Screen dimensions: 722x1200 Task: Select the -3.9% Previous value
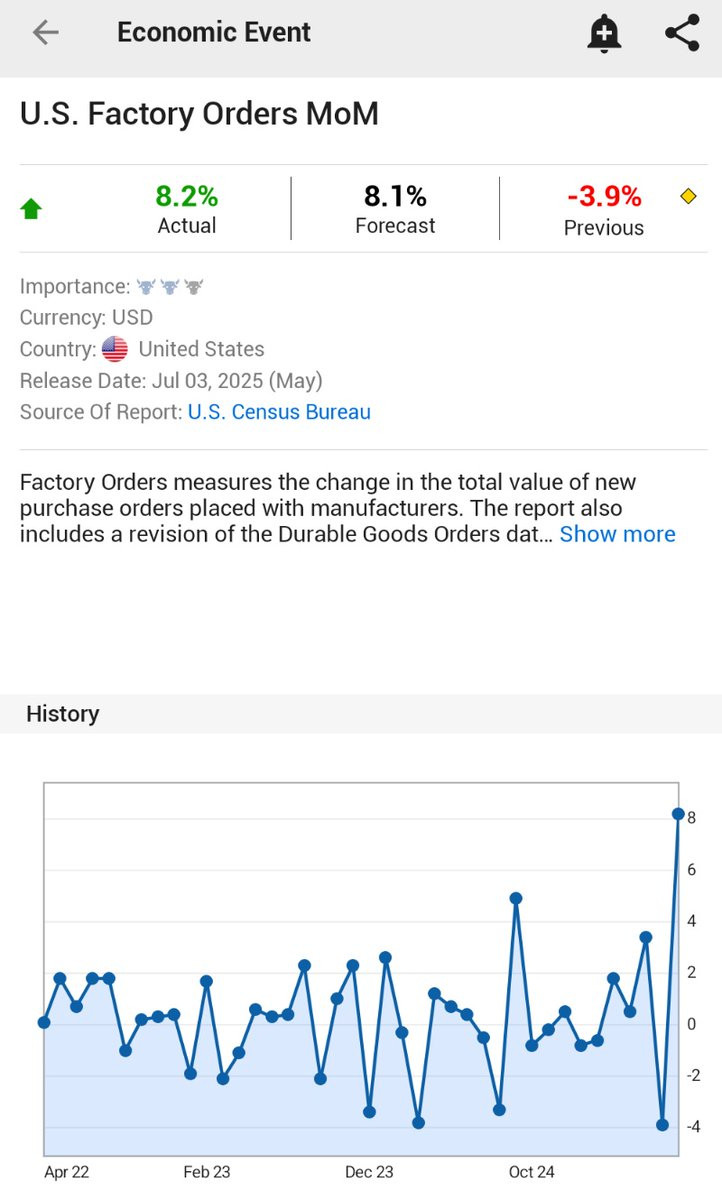604,196
